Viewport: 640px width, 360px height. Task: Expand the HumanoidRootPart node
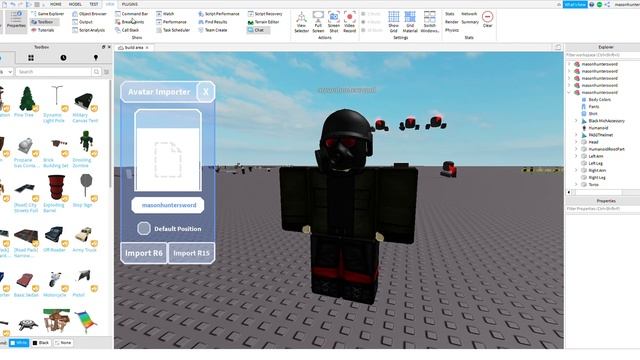click(576, 149)
